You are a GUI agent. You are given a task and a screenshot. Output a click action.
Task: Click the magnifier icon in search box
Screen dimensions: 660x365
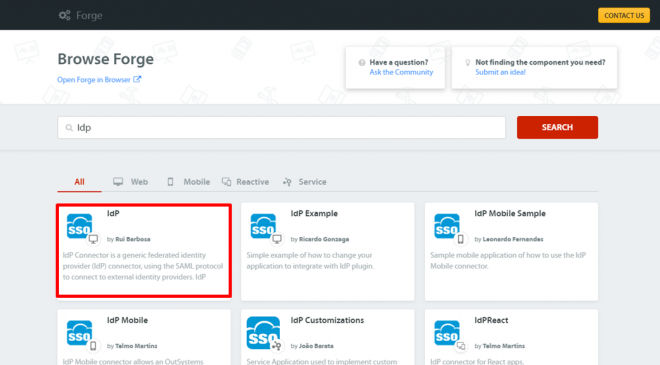point(69,128)
